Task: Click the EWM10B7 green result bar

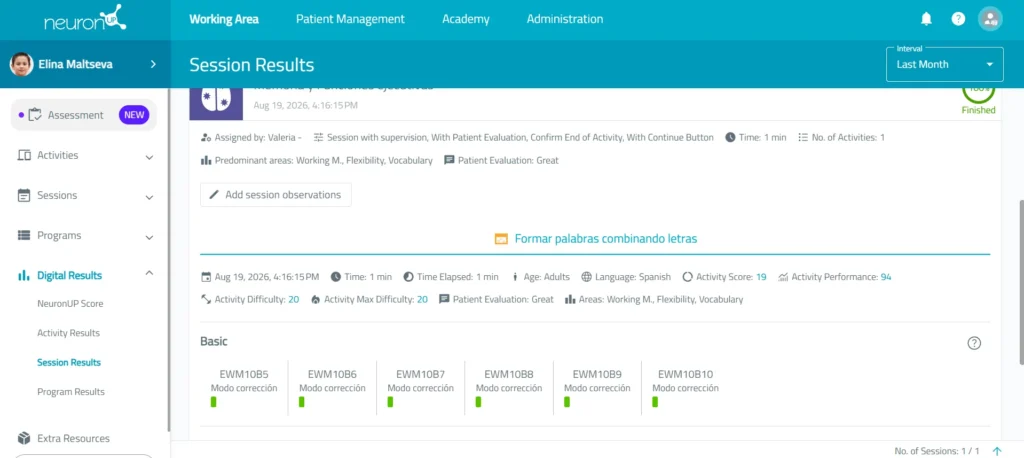Action: pos(390,402)
